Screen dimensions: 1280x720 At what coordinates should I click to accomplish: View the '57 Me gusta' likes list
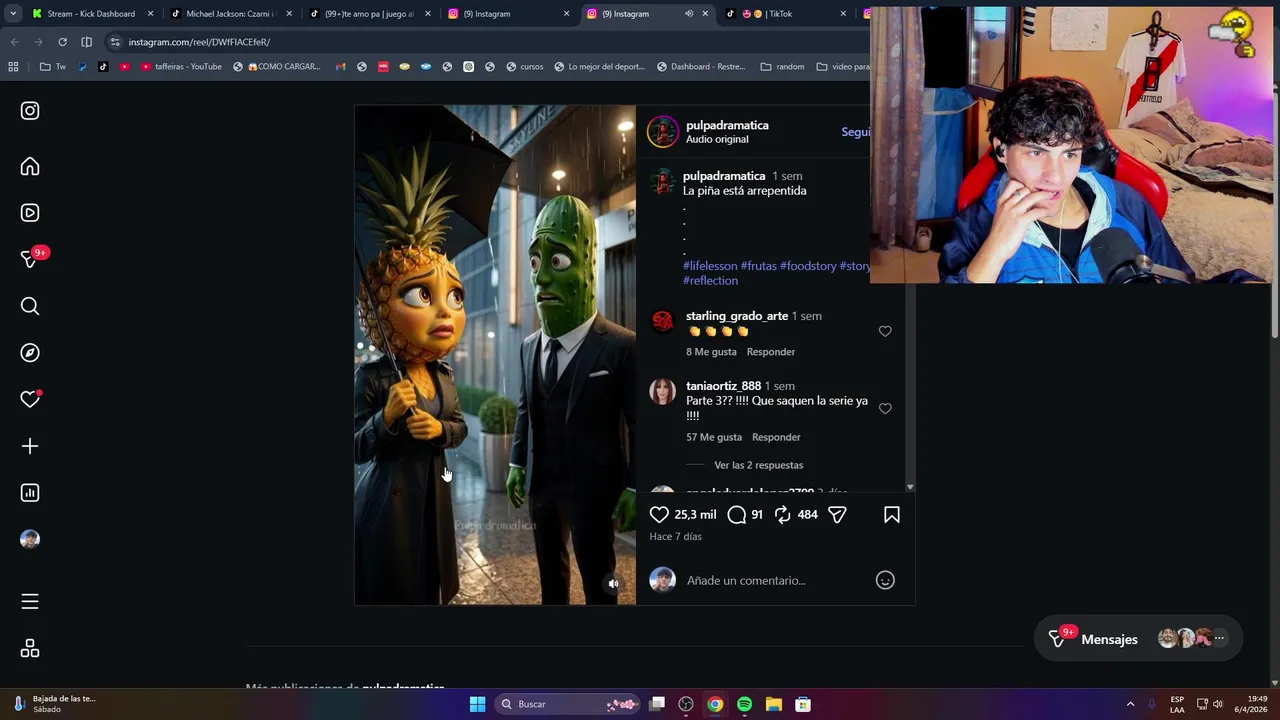(x=714, y=437)
